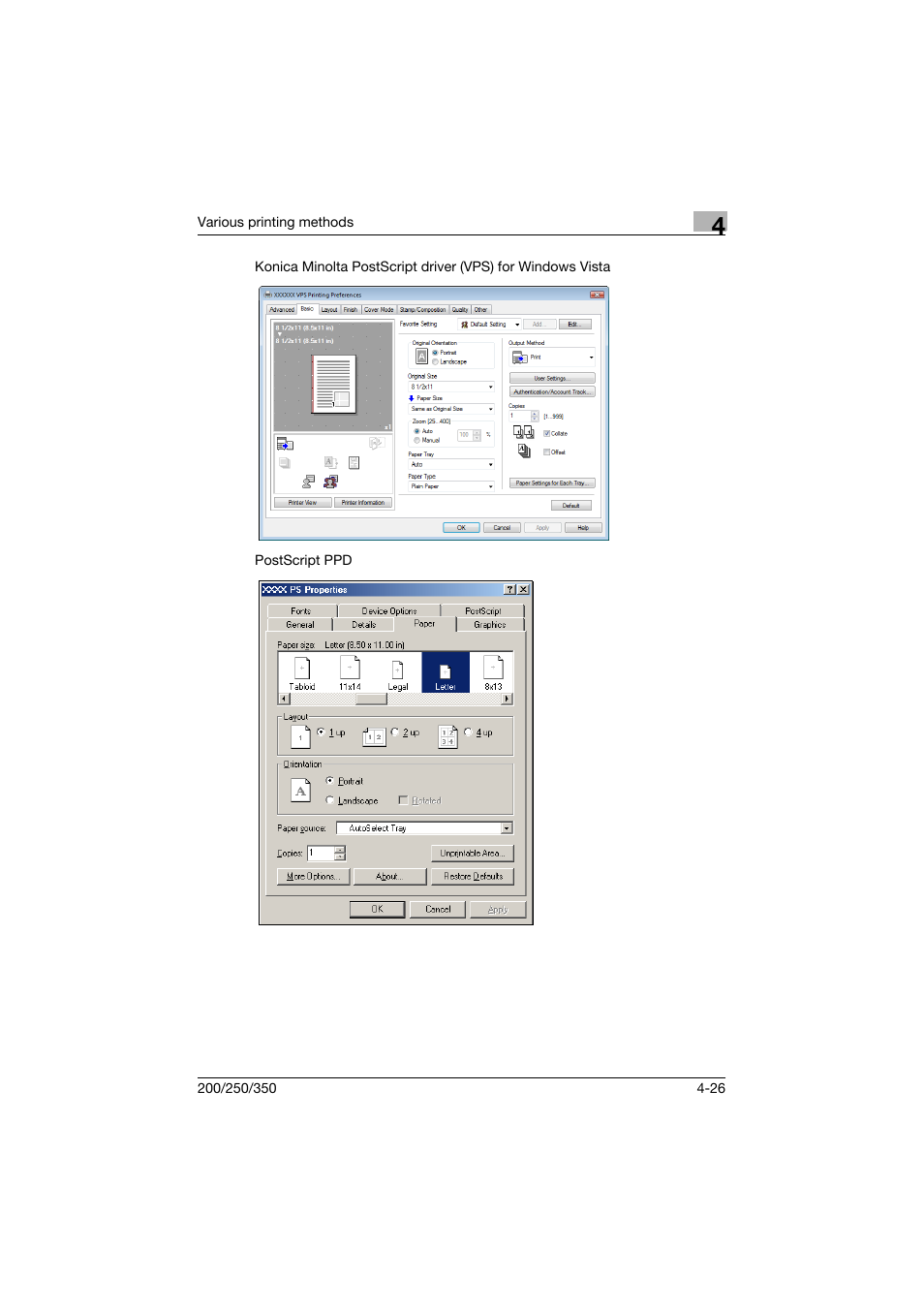Switch to the Graphics tab

490,625
